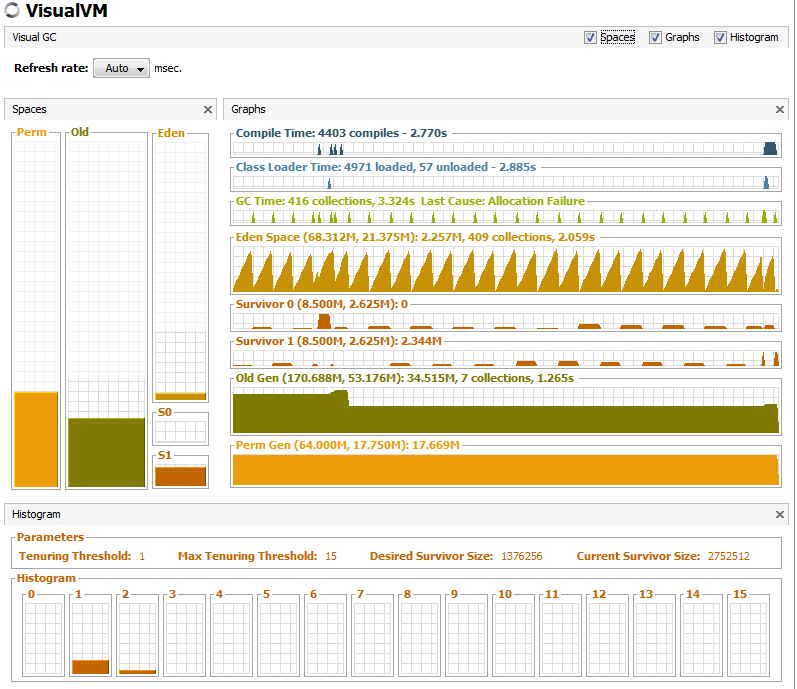Close the Spaces panel
Image resolution: width=797 pixels, height=689 pixels.
(x=207, y=109)
